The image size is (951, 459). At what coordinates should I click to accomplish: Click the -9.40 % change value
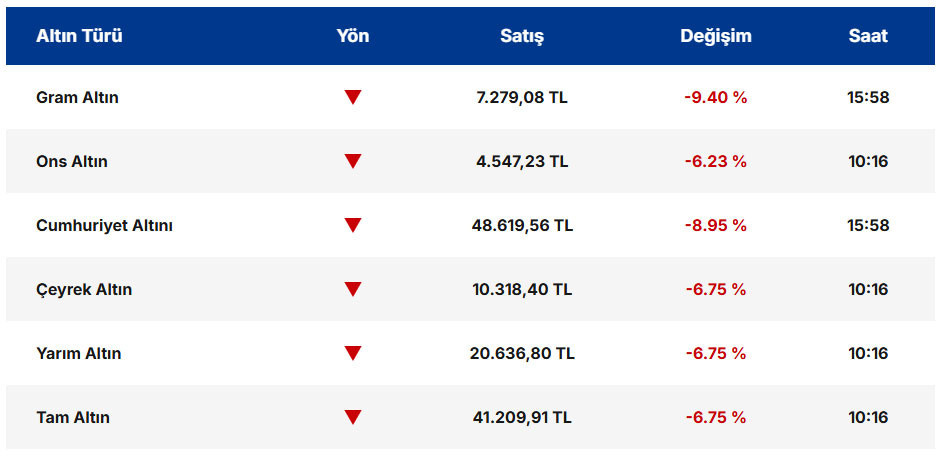coord(715,98)
